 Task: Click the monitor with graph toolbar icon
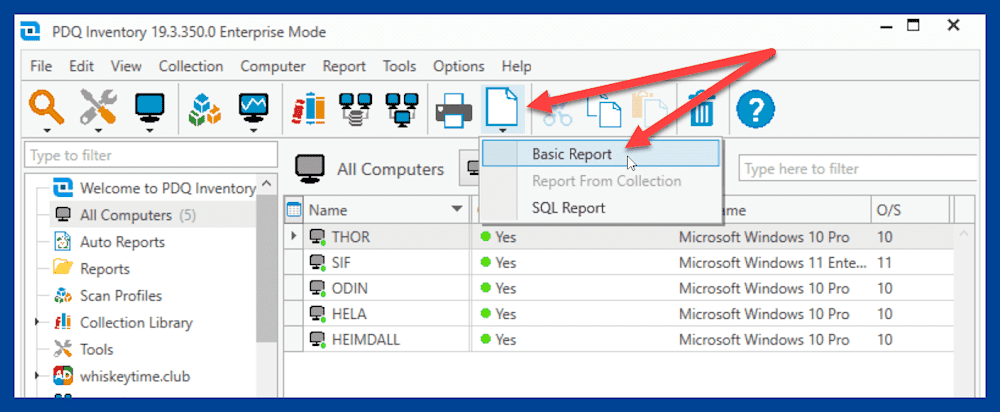[x=253, y=107]
